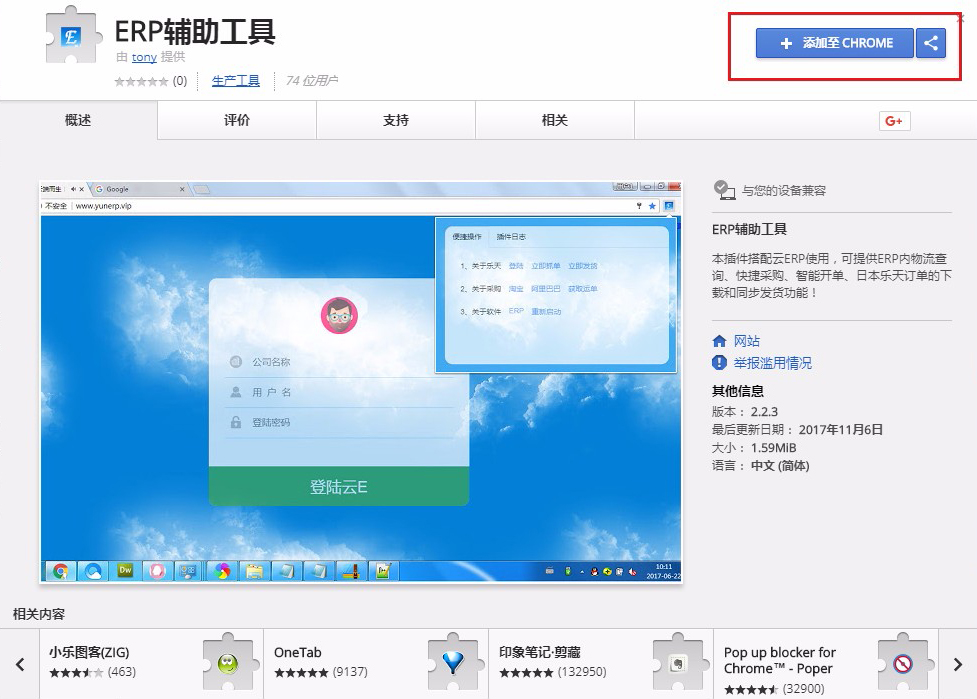
Task: Click the 其他信息 heading
Action: coord(738,391)
